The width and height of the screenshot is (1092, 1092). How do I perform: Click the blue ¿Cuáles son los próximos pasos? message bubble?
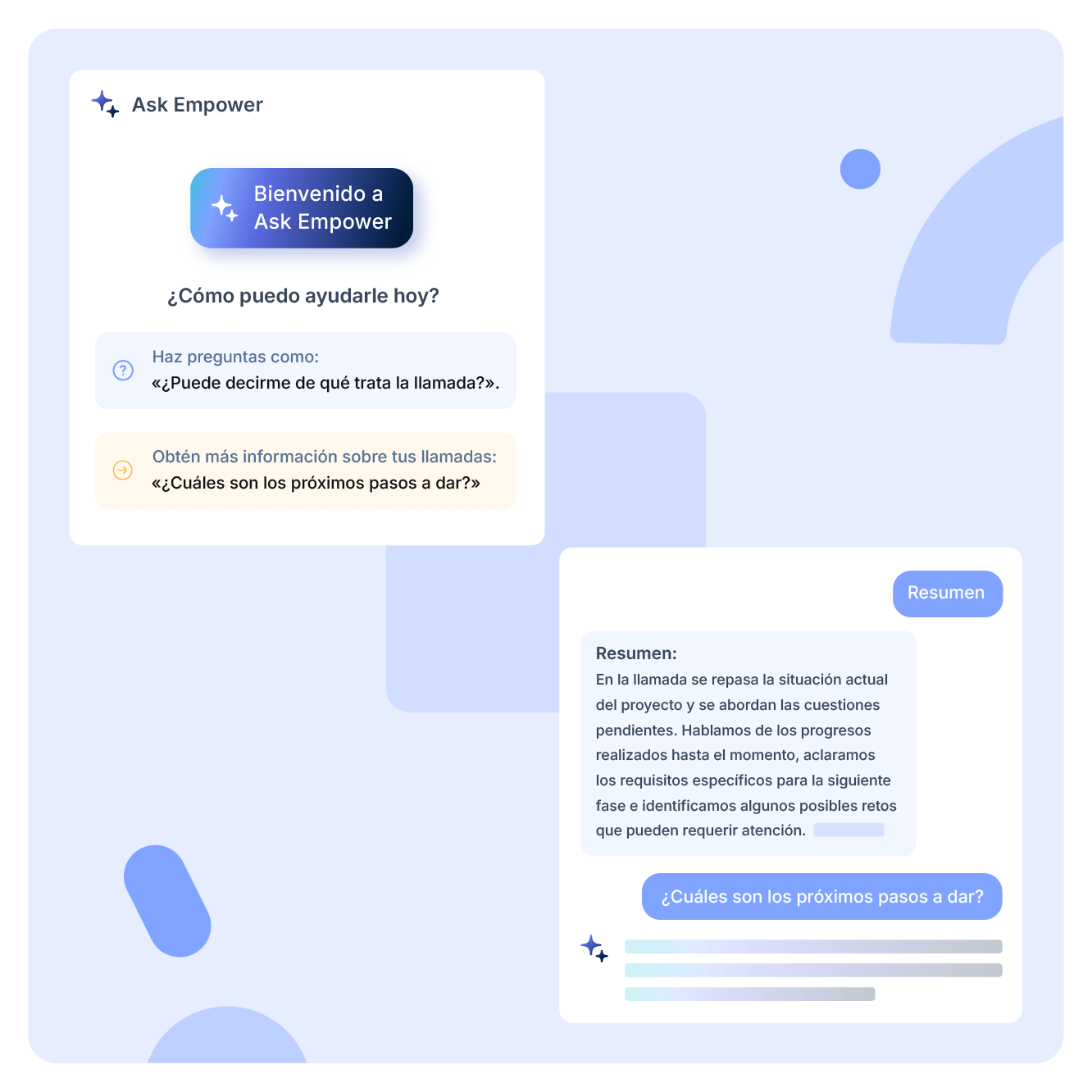pos(822,896)
